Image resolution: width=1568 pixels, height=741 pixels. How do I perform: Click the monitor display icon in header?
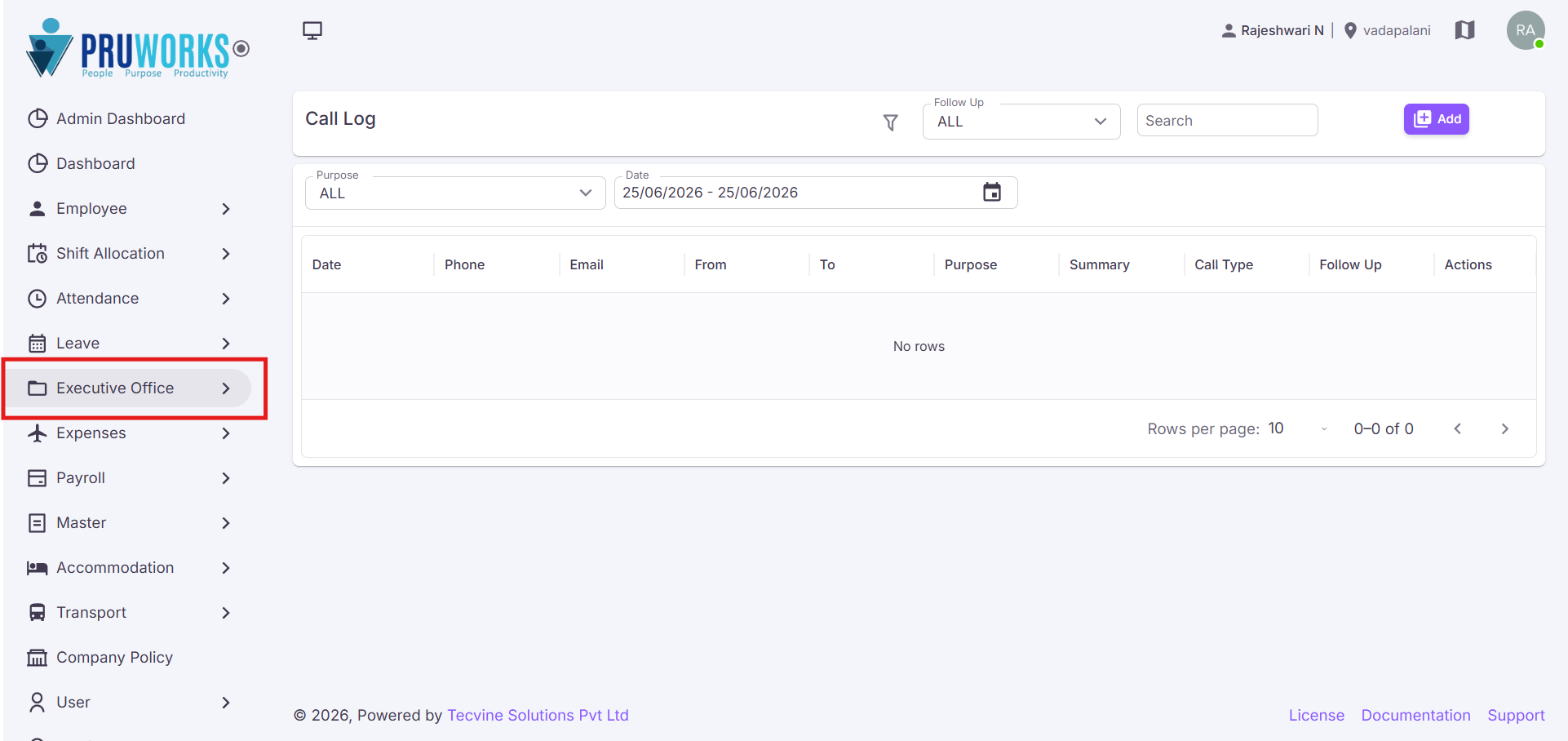point(312,31)
